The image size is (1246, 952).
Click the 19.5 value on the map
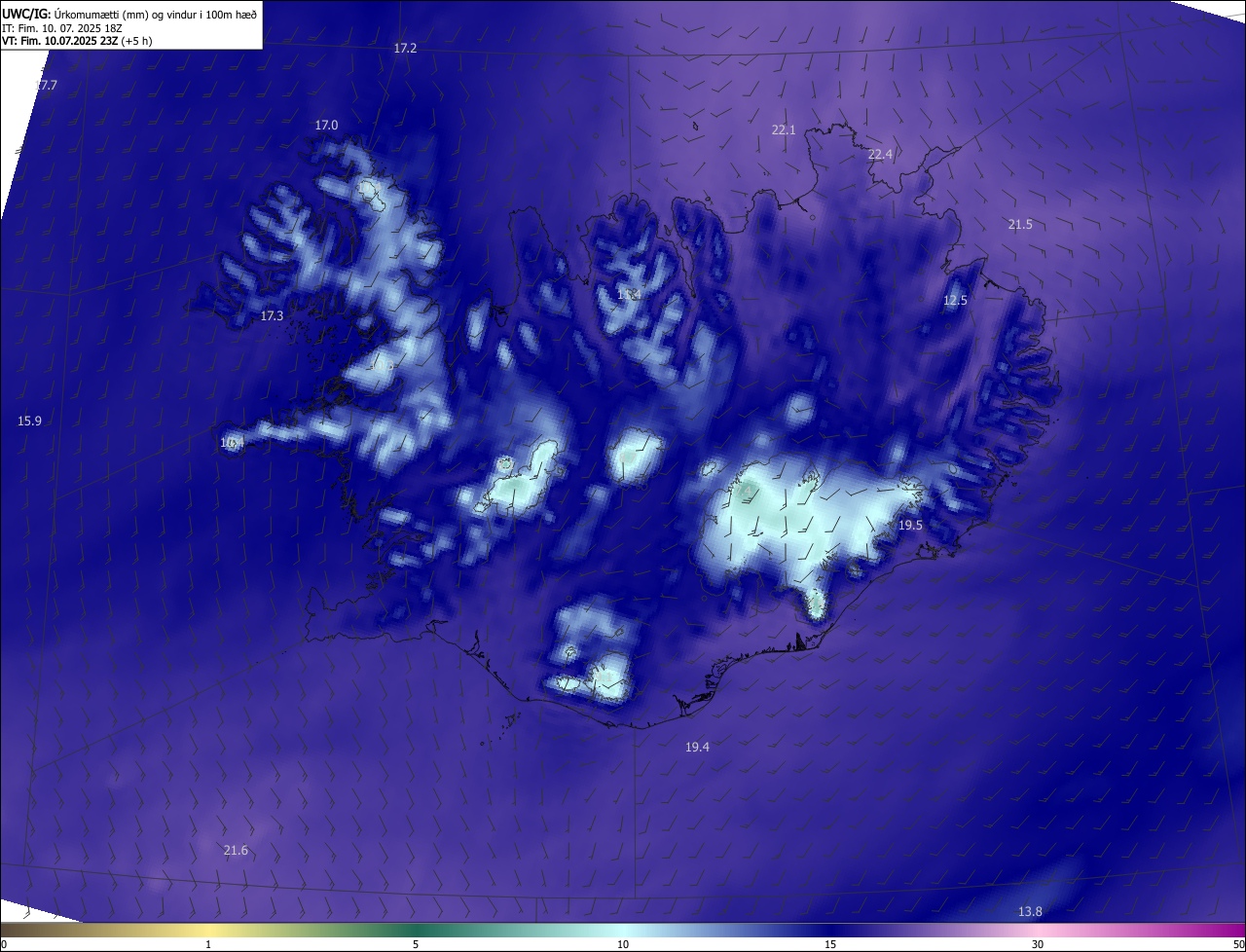910,525
